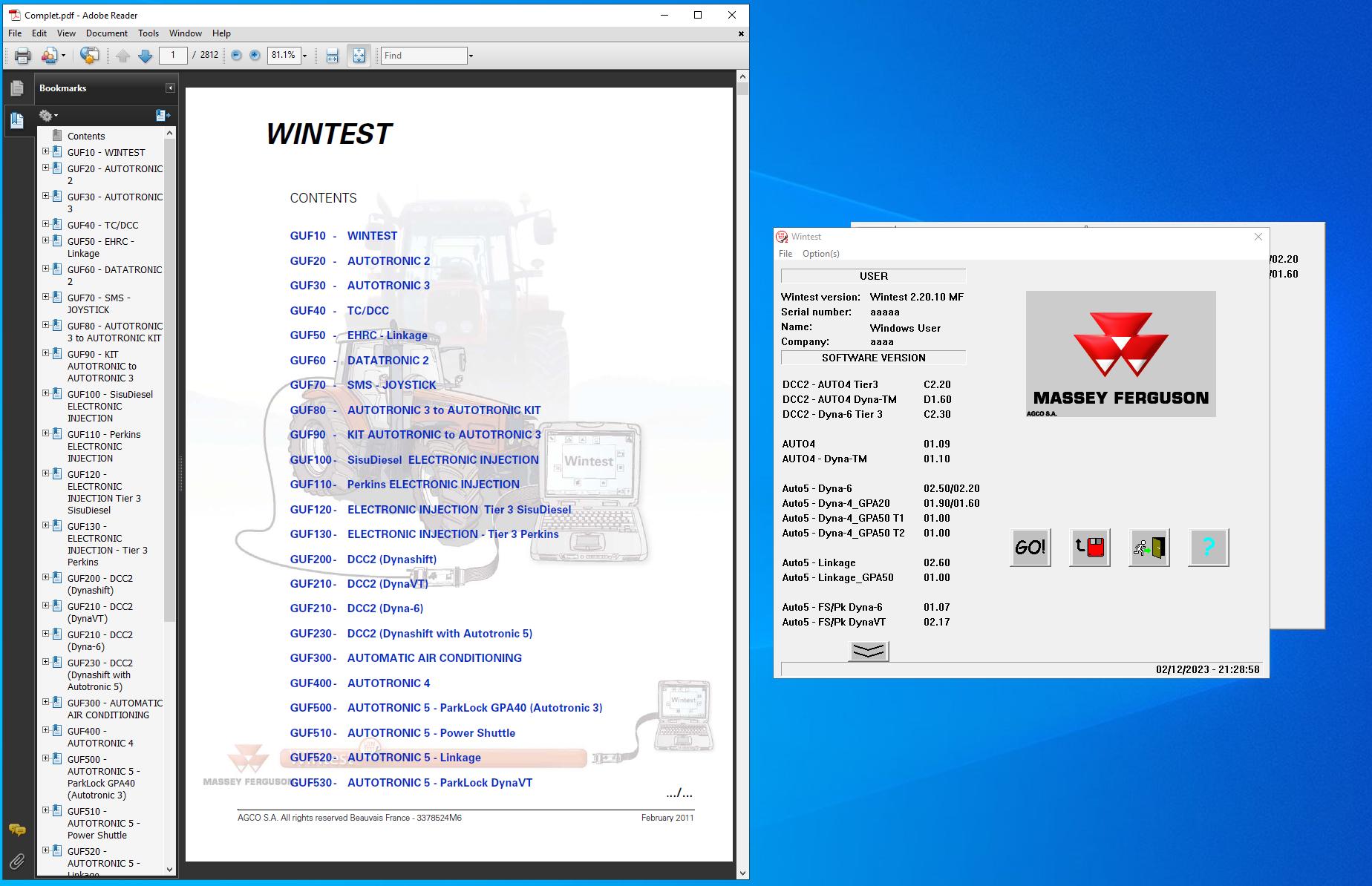Screen dimensions: 1372x886
Task: Open the Edit menu in Adobe Reader
Action: click(x=39, y=33)
